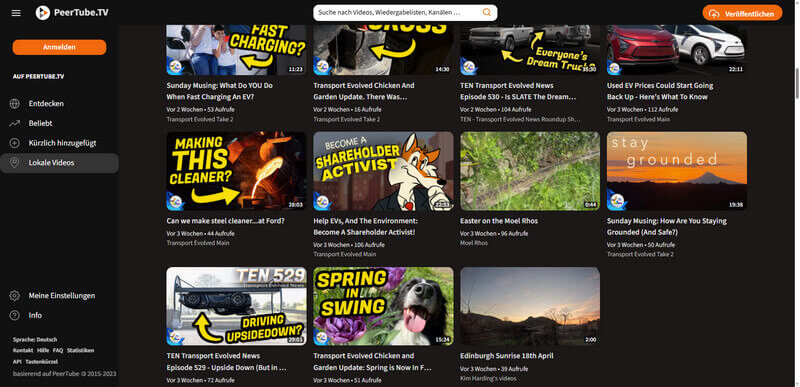Image resolution: width=800 pixels, height=387 pixels.
Task: Click the plus-circle icon for Kürzlich hinzugefügt
Action: pos(14,143)
